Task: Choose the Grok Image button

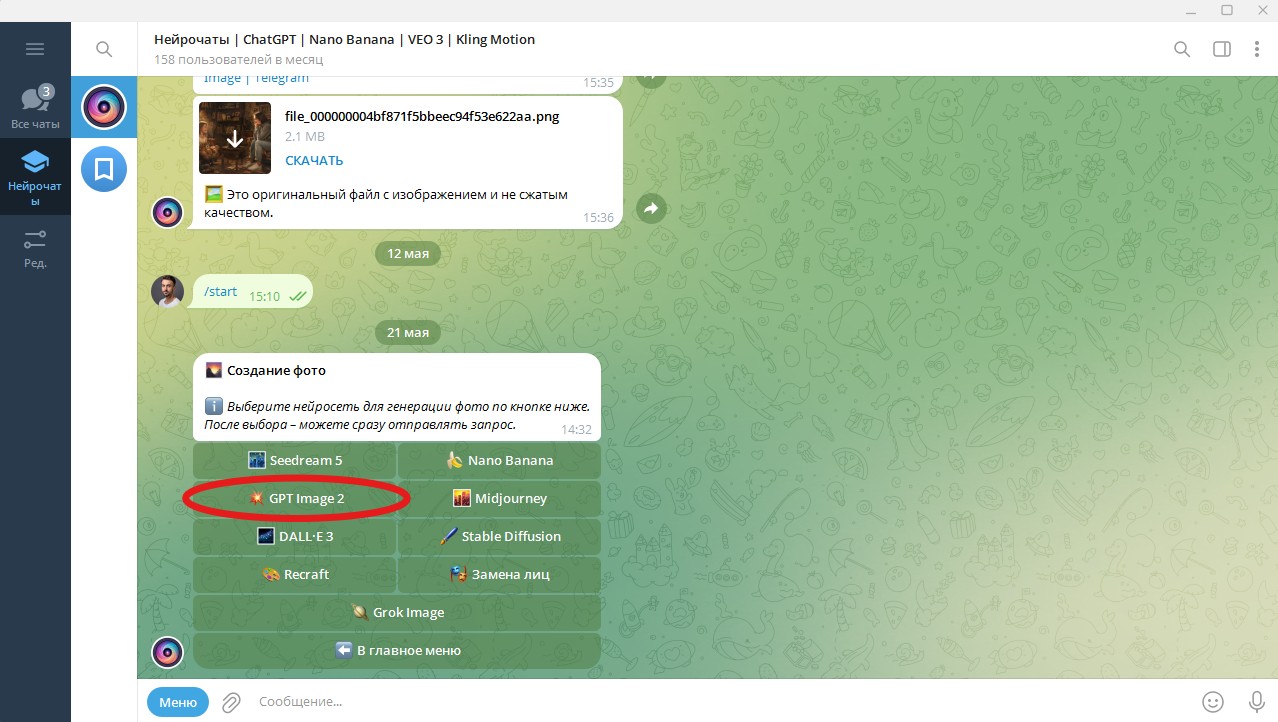Action: pyautogui.click(x=397, y=612)
